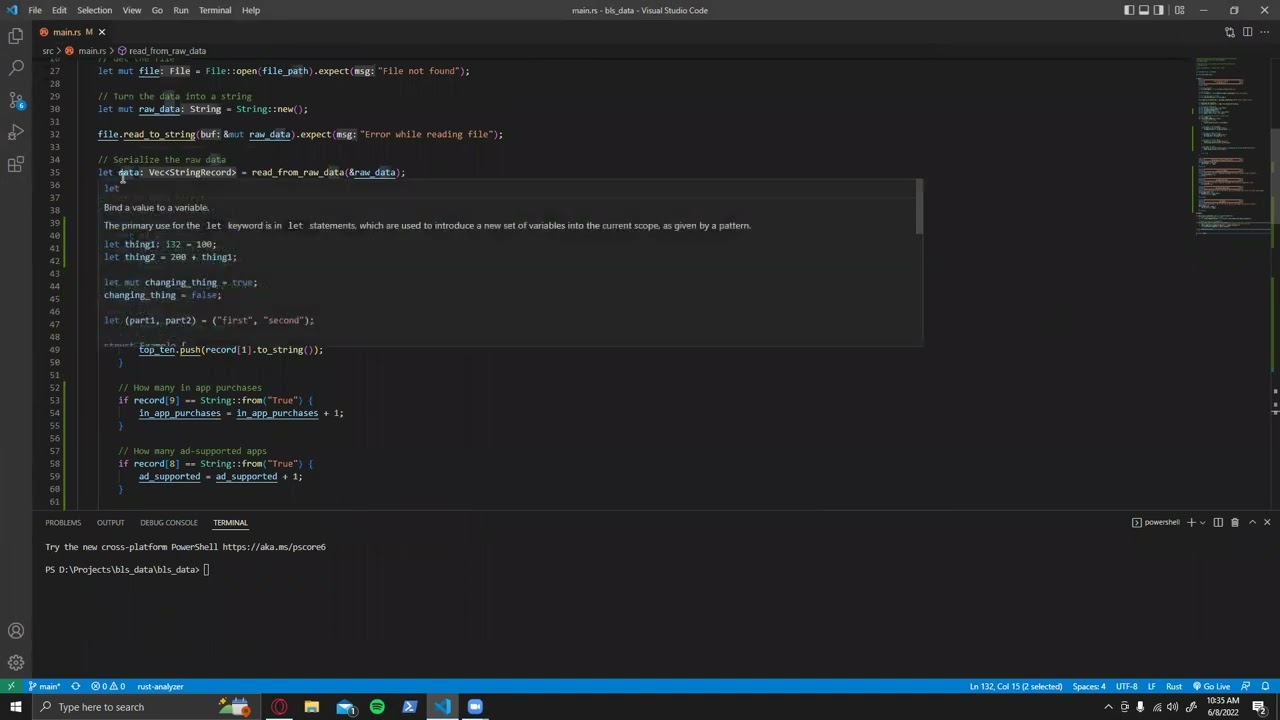Image resolution: width=1280 pixels, height=720 pixels.
Task: Open the feedback icon in status bar
Action: [x=1246, y=687]
